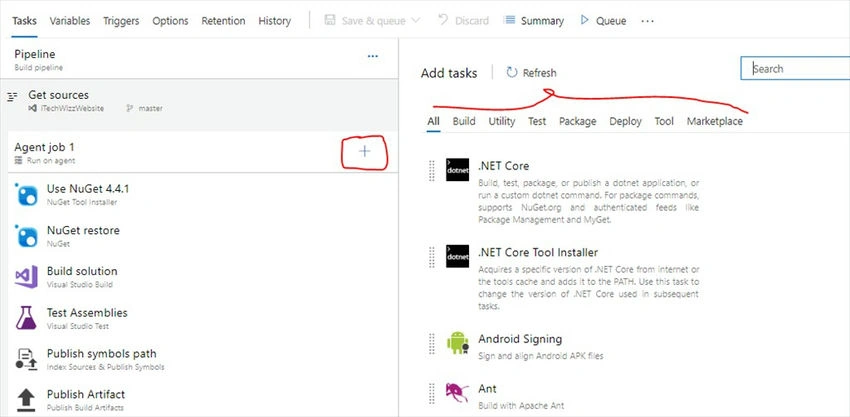Click 'Build with Apache Ant' description
This screenshot has height=417, width=850.
(x=521, y=406)
